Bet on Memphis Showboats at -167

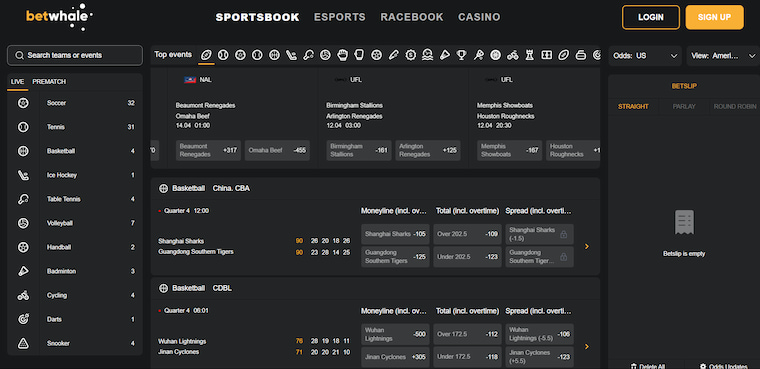pos(509,150)
